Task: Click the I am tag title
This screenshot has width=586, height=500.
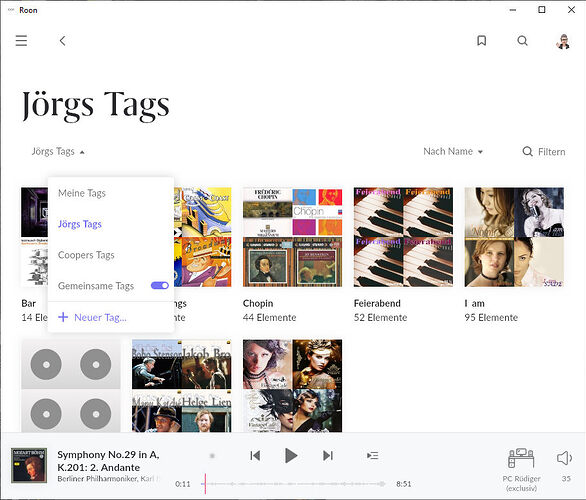Action: point(475,303)
